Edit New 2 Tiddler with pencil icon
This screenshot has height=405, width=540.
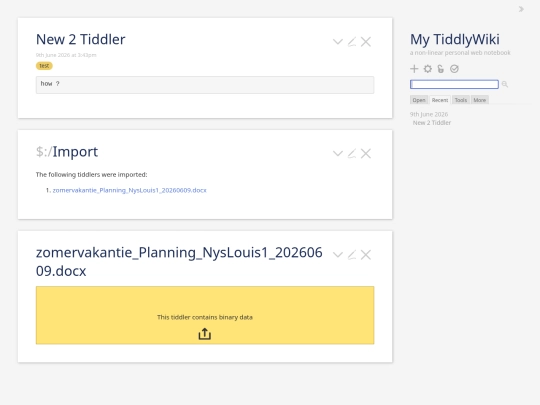[352, 42]
